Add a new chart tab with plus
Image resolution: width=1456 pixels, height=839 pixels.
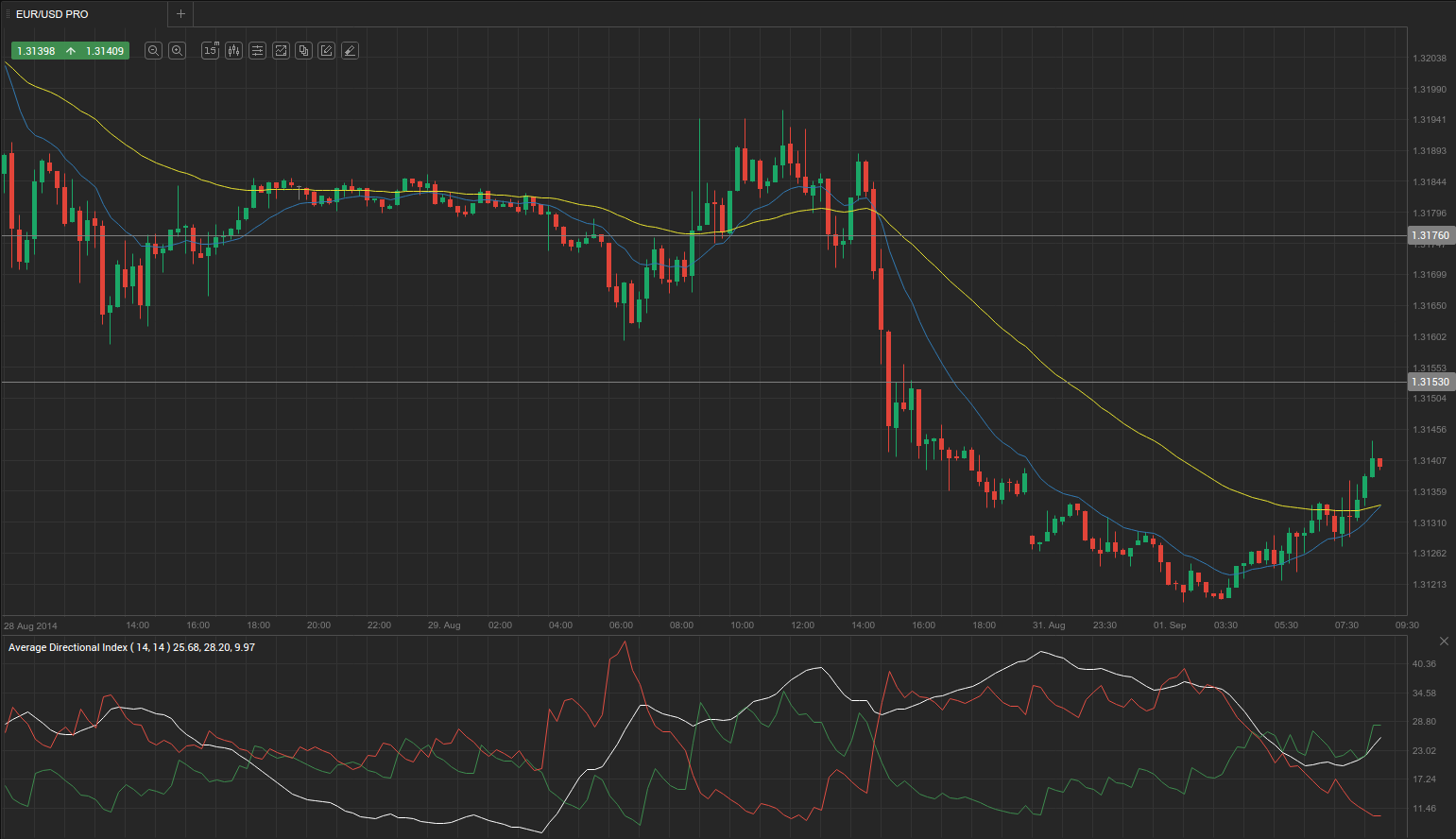pyautogui.click(x=180, y=14)
